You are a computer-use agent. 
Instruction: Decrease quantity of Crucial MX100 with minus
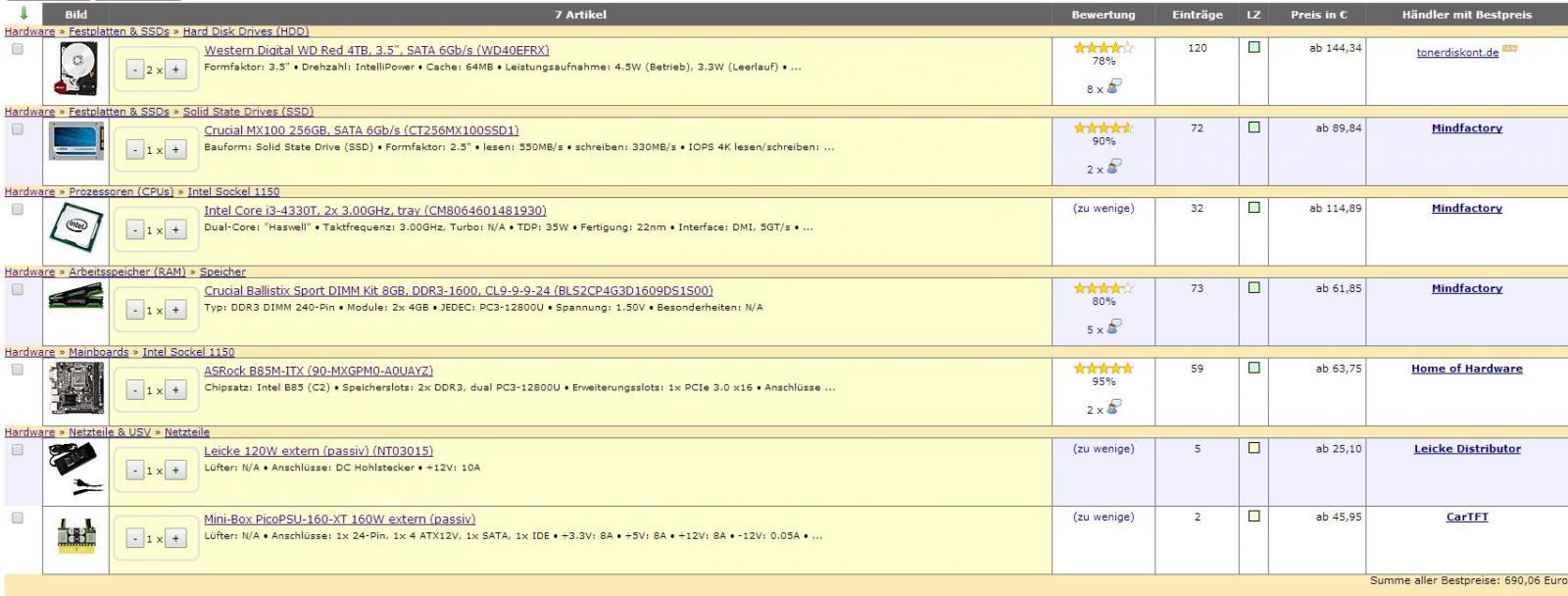[134, 150]
